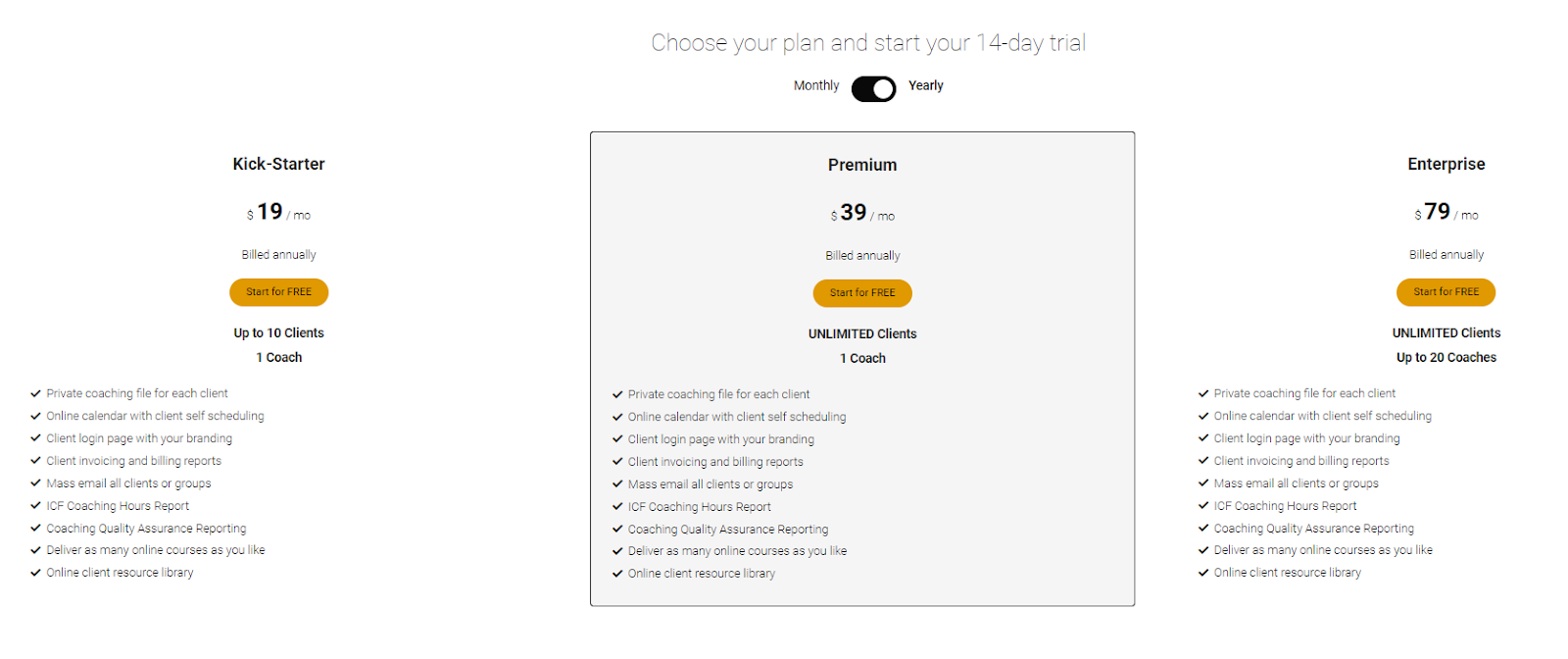This screenshot has width=1568, height=659.
Task: Click checkmark beside Enterprise Online calendar feature
Action: [x=1203, y=416]
